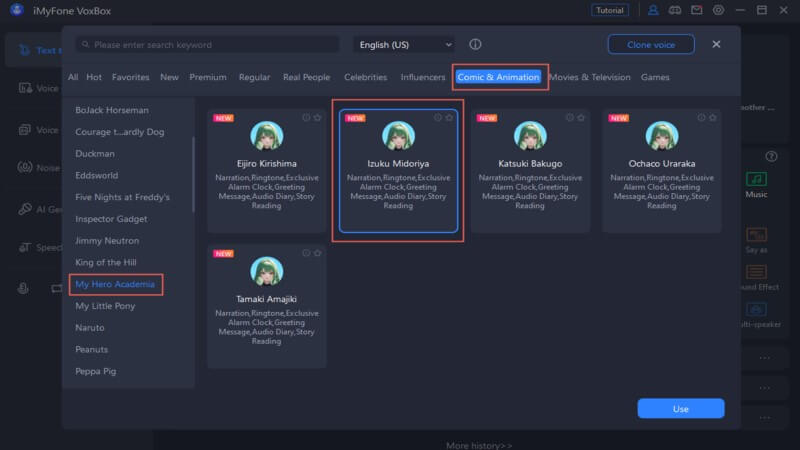The image size is (800, 450).
Task: Switch to the Hot tab
Action: [94, 77]
